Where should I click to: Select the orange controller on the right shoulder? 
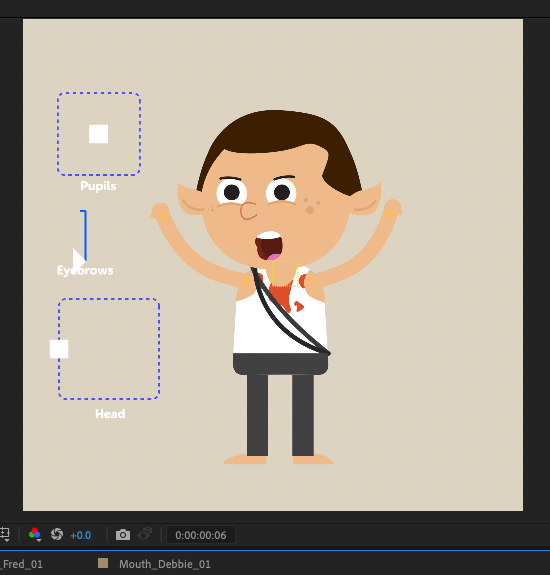click(x=311, y=281)
